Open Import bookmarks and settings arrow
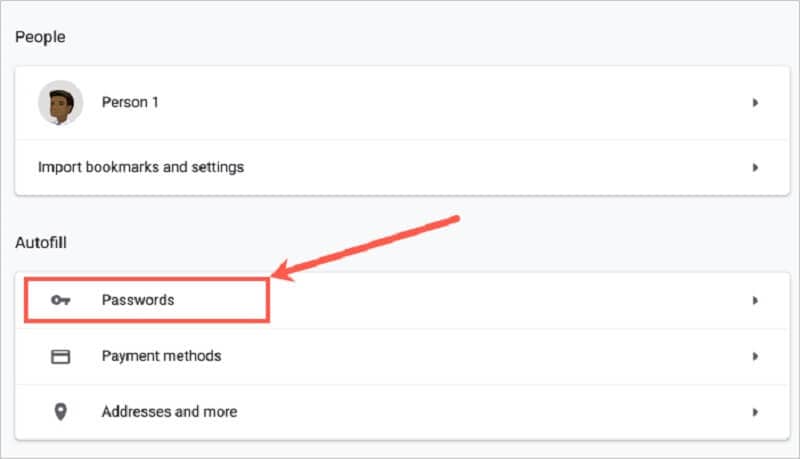800x459 pixels. (756, 167)
